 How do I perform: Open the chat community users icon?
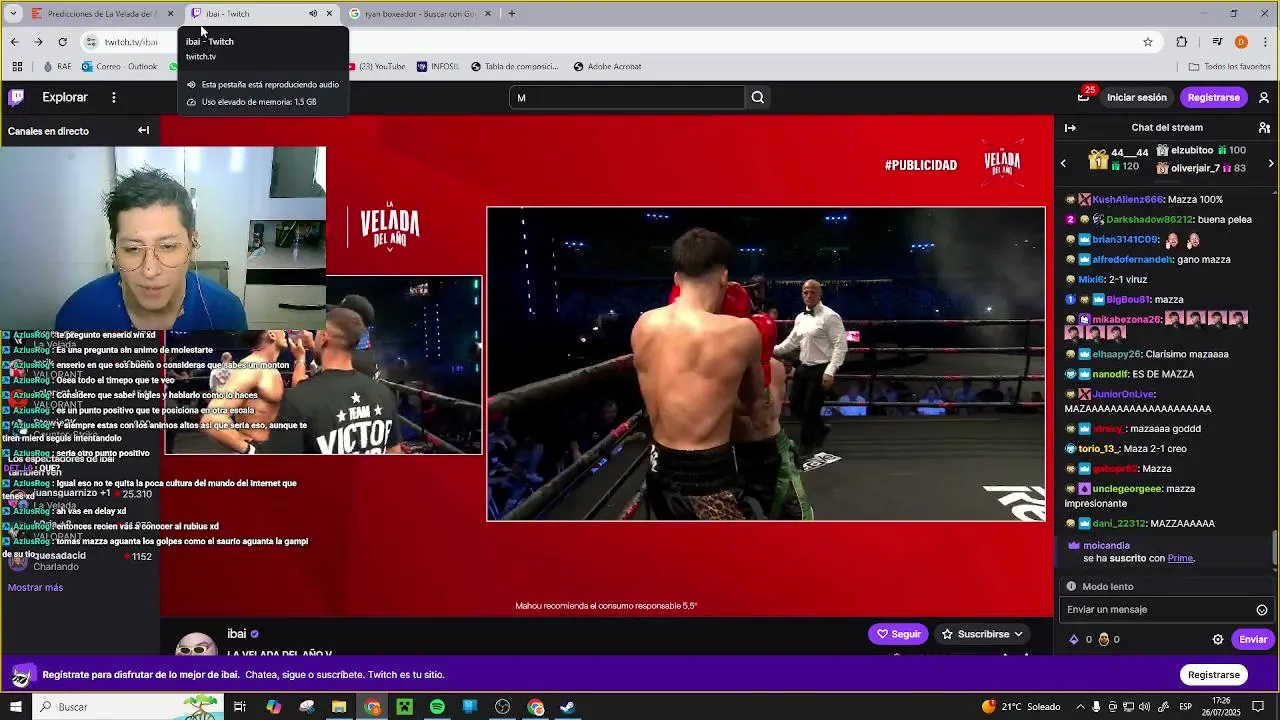(x=1264, y=127)
